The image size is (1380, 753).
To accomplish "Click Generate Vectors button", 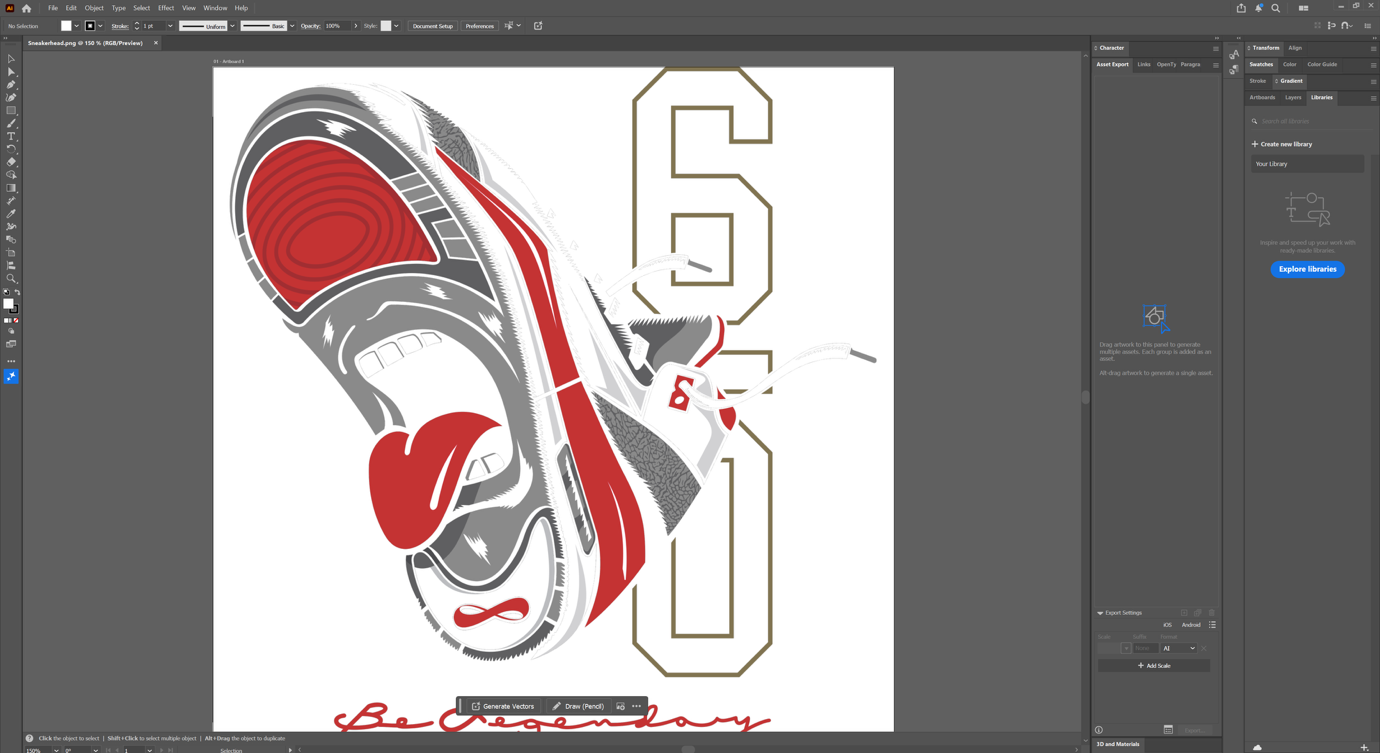I will pos(503,706).
